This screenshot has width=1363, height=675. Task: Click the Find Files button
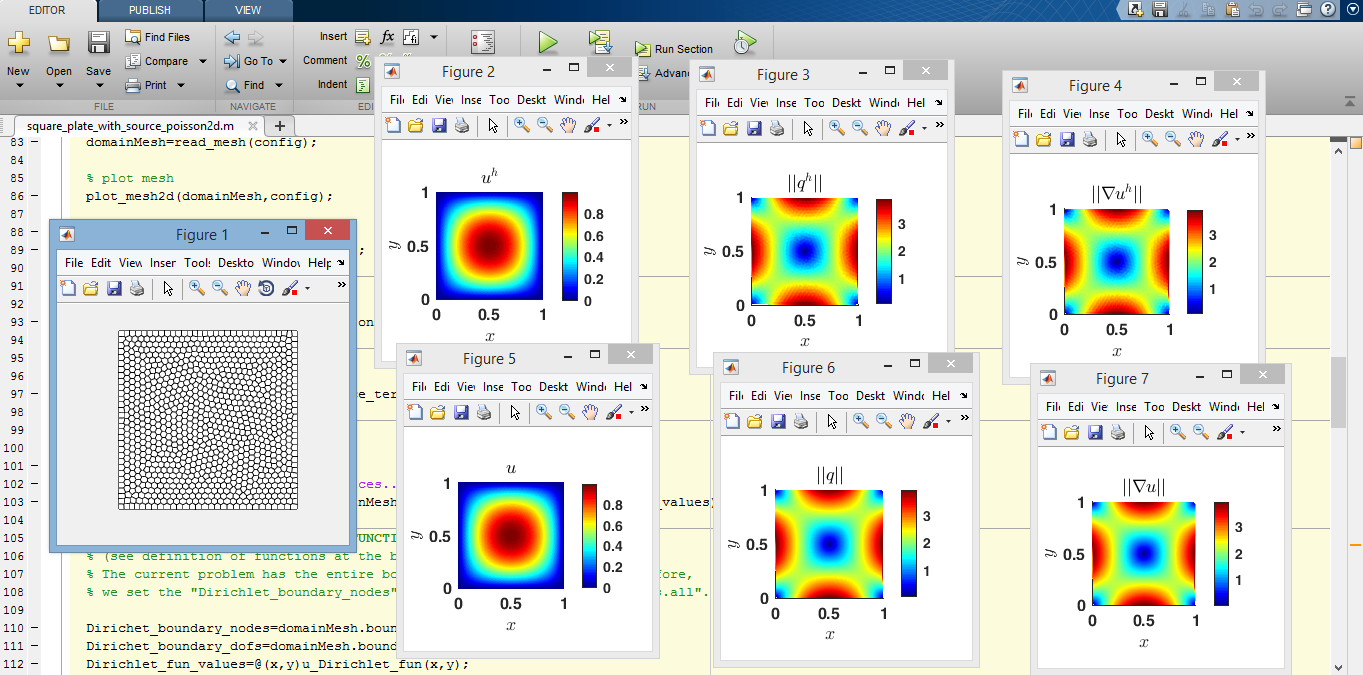pyautogui.click(x=158, y=37)
